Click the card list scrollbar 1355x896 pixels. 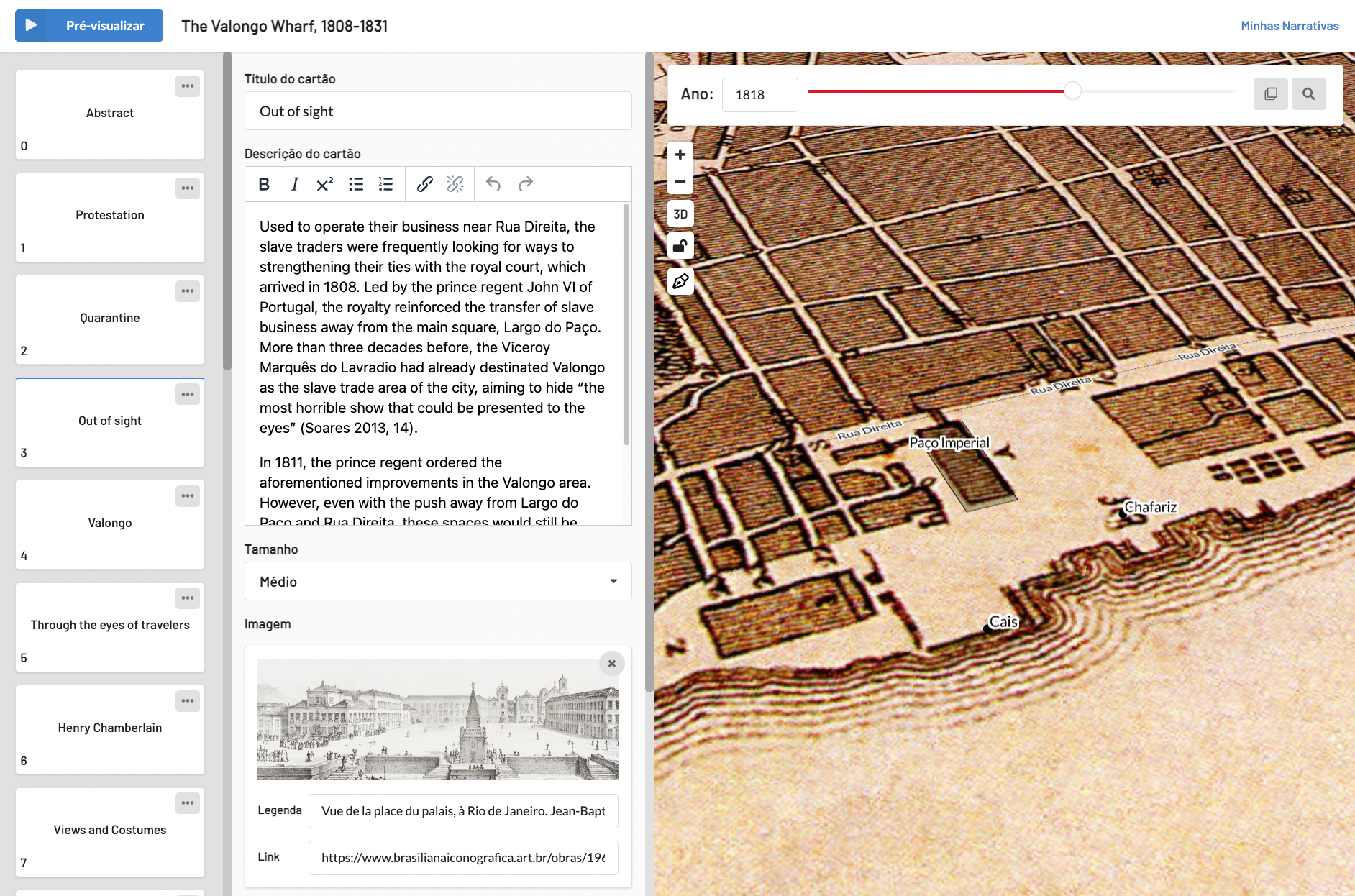click(x=227, y=211)
